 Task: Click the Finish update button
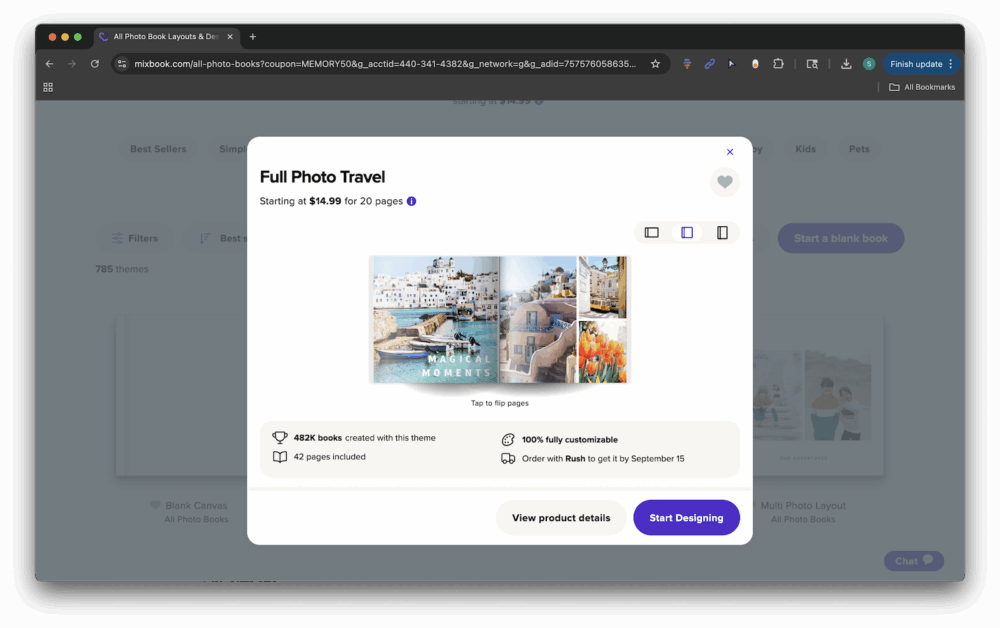(x=916, y=64)
